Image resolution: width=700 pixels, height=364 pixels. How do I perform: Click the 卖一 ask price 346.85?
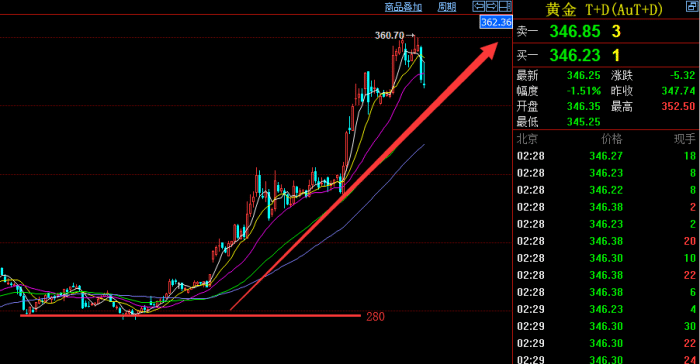pyautogui.click(x=575, y=31)
